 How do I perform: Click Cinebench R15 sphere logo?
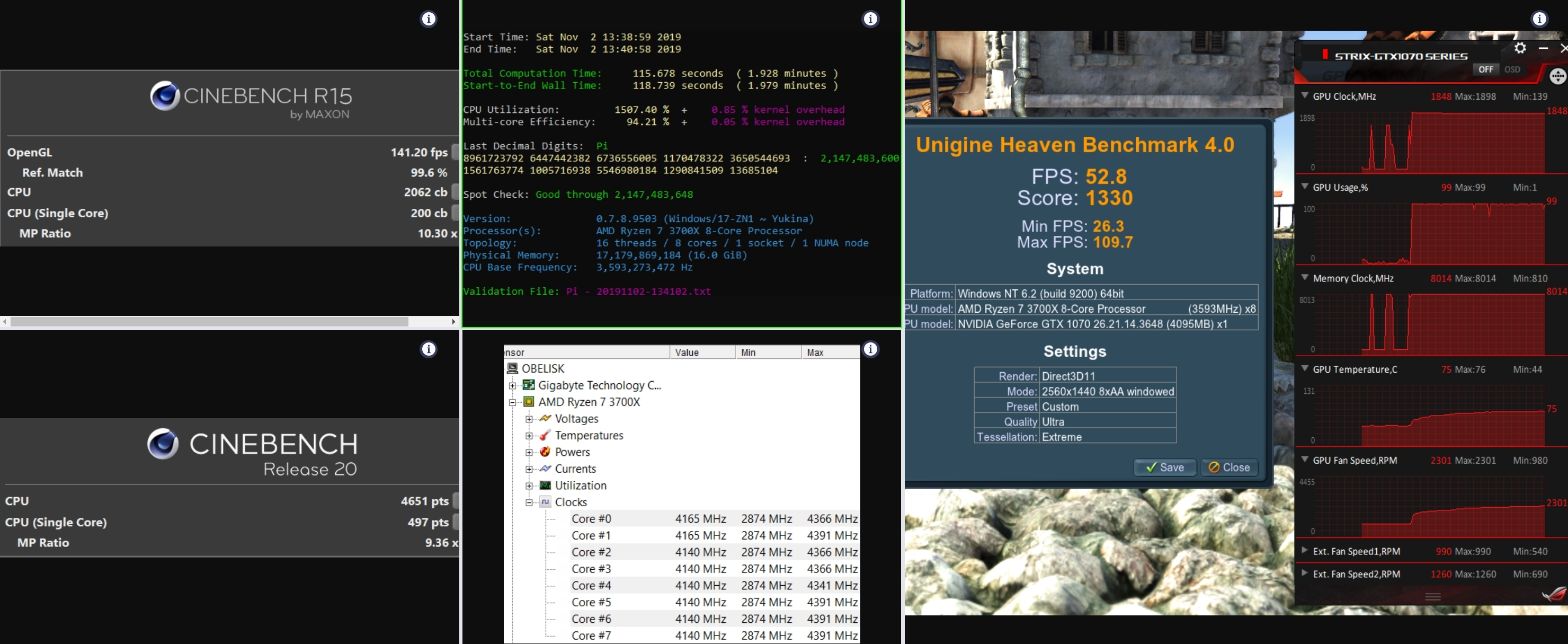pyautogui.click(x=164, y=95)
